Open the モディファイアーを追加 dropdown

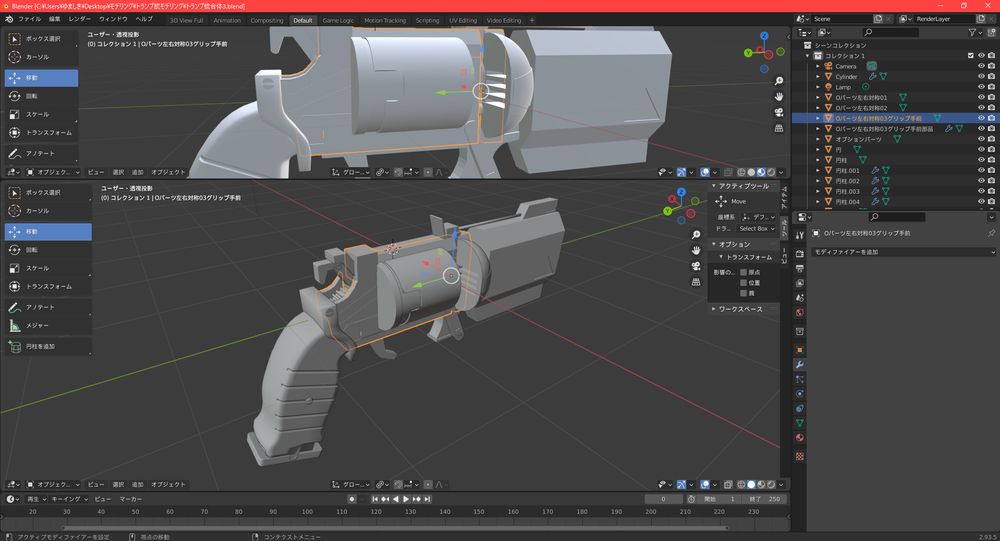point(903,252)
